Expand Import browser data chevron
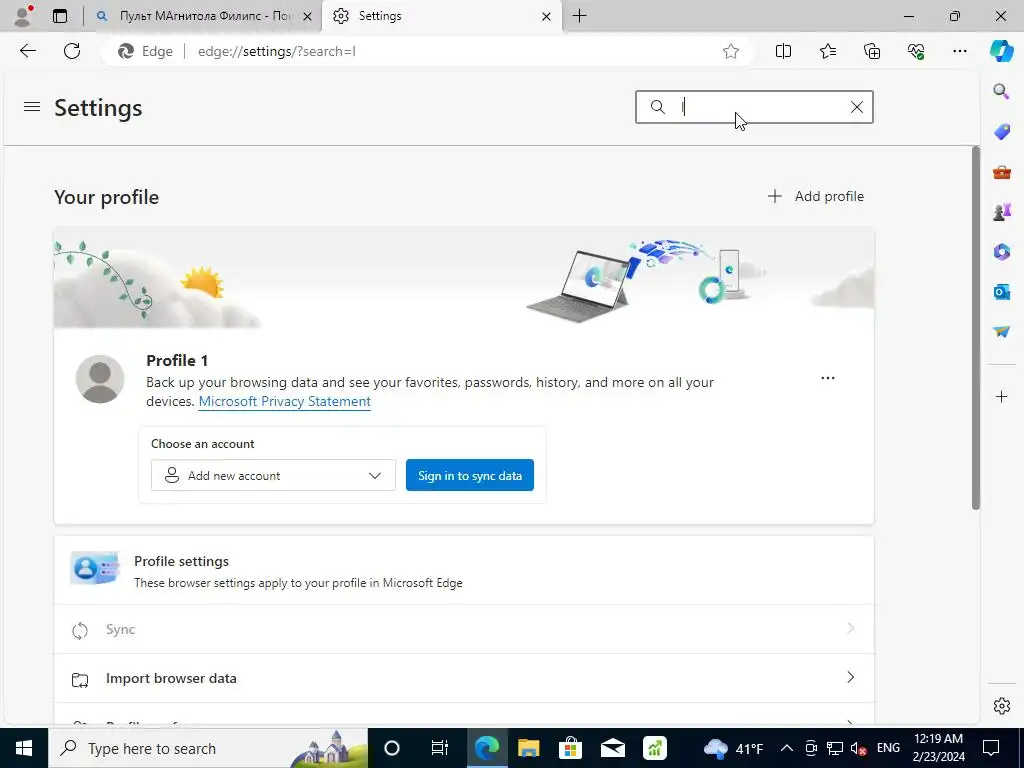 coord(850,677)
